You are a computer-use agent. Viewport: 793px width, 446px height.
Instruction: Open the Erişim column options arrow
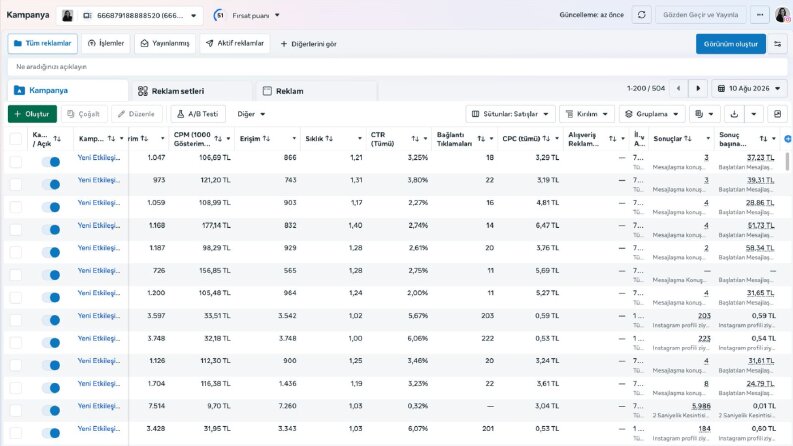pyautogui.click(x=294, y=139)
